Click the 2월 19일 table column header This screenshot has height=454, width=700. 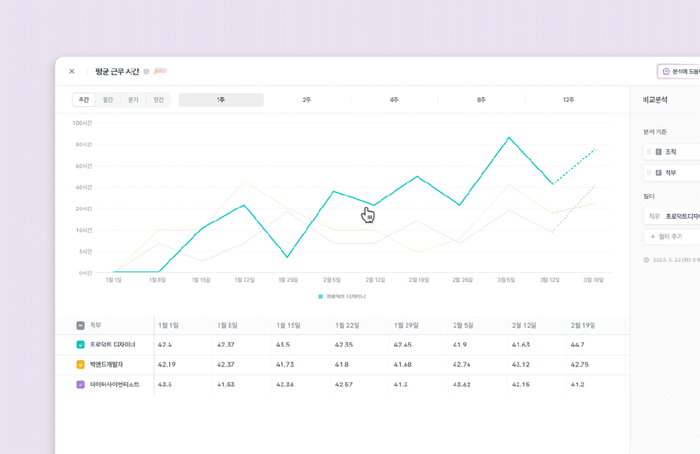583,325
